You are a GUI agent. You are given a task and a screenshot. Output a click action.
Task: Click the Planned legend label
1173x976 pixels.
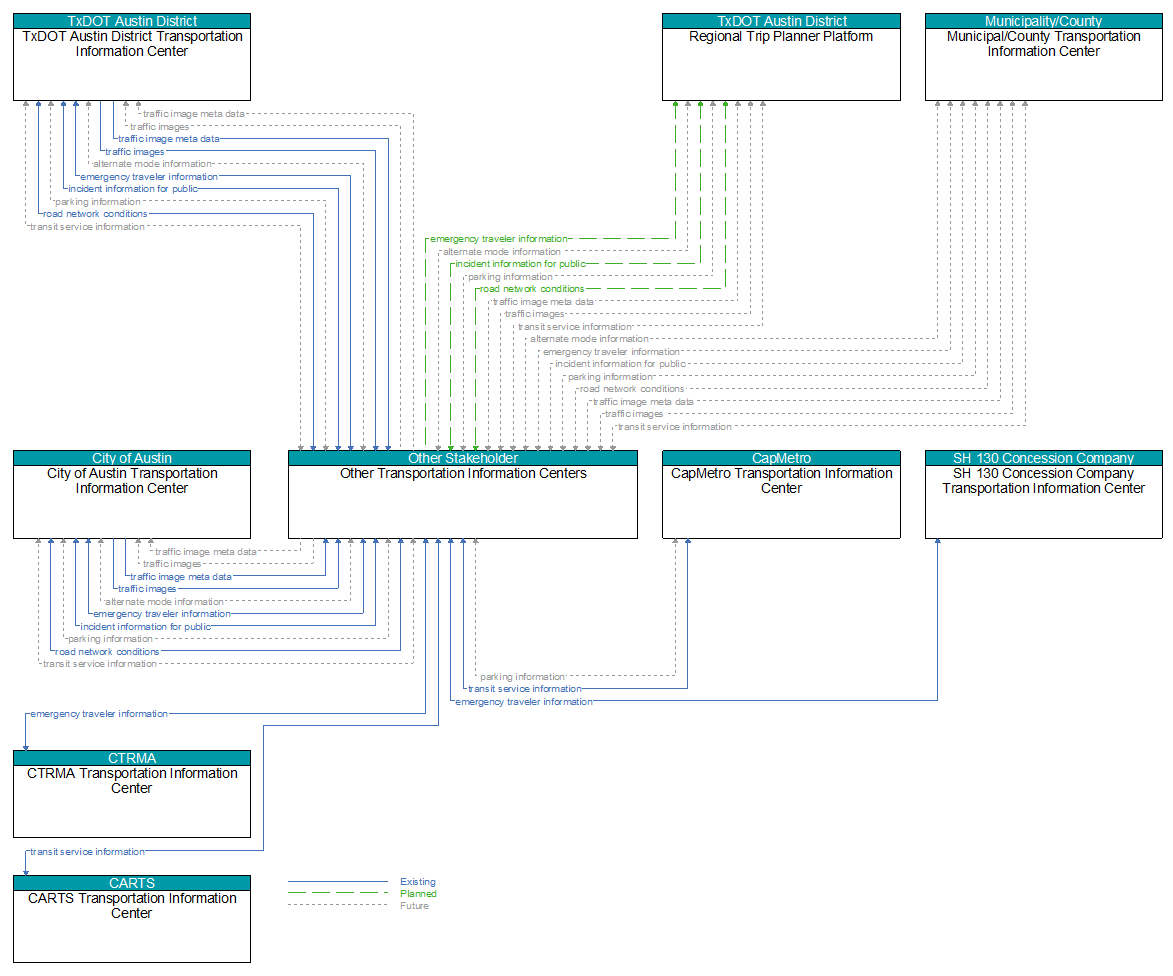[x=418, y=894]
